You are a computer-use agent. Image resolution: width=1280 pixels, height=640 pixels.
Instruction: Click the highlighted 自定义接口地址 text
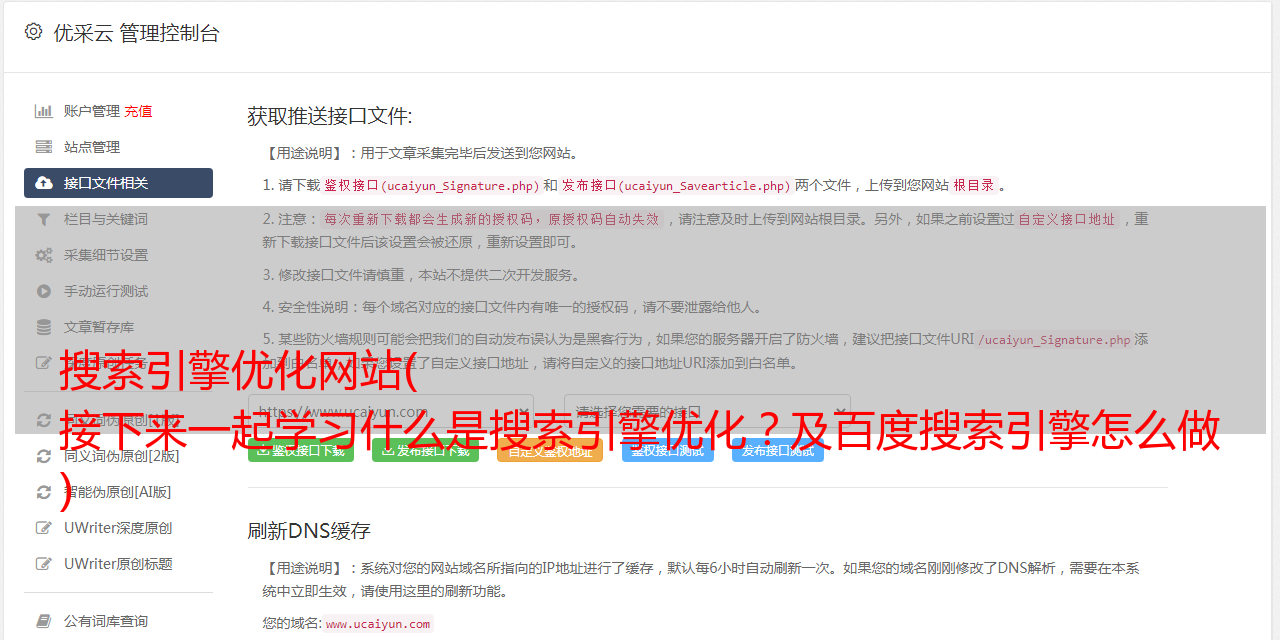click(1066, 219)
